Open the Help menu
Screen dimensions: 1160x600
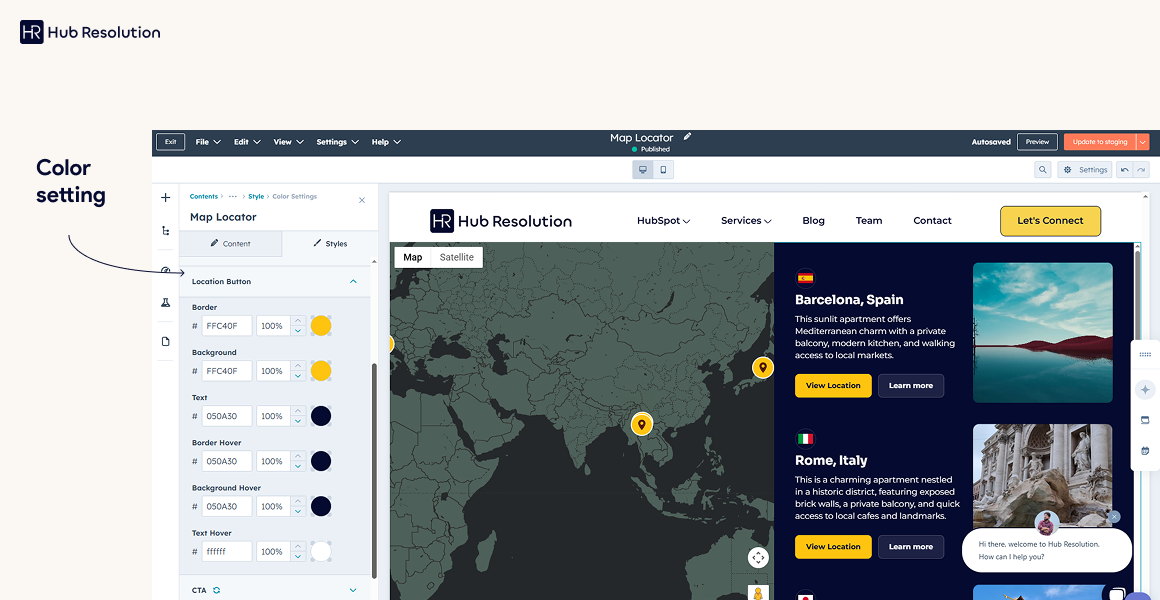(386, 142)
